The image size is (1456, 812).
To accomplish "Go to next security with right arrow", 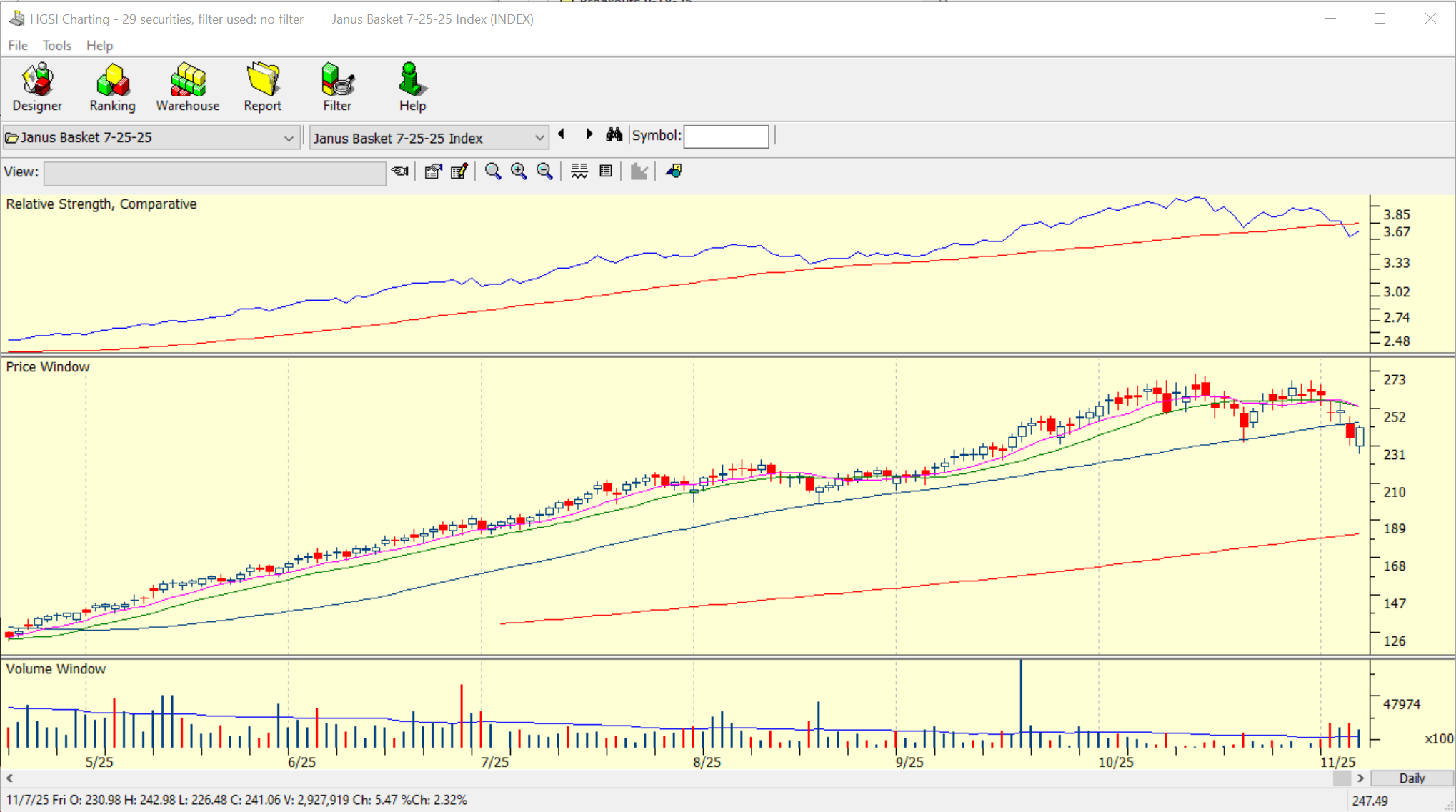I will coord(589,134).
